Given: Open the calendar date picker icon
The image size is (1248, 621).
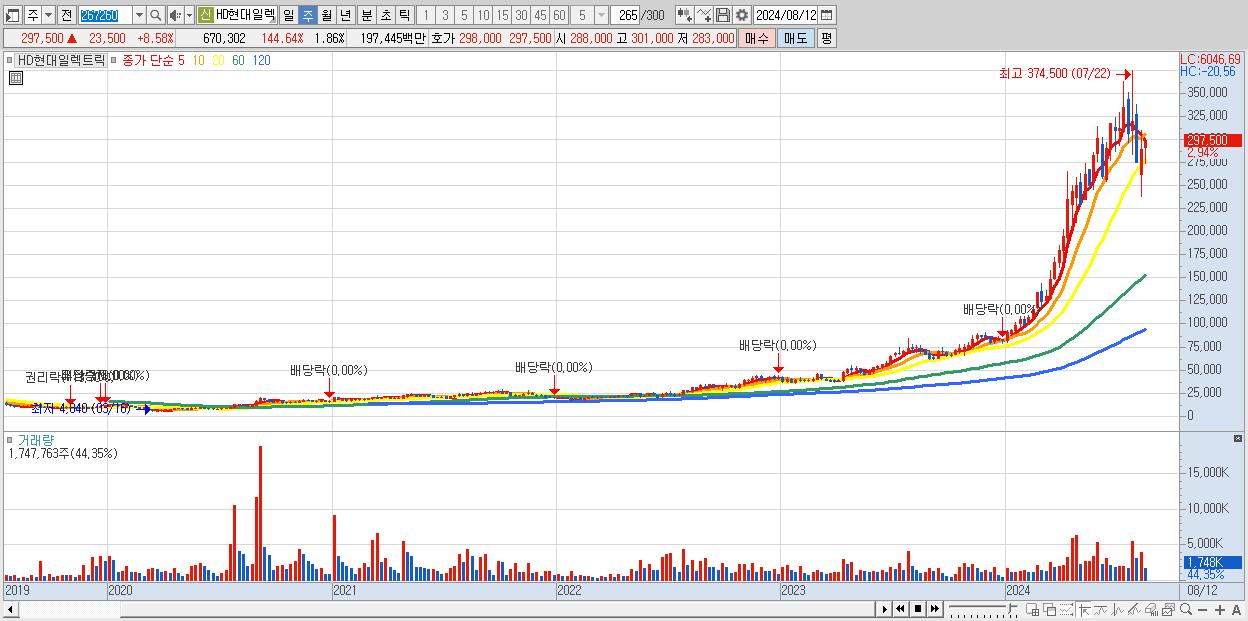Looking at the screenshot, I should point(828,15).
